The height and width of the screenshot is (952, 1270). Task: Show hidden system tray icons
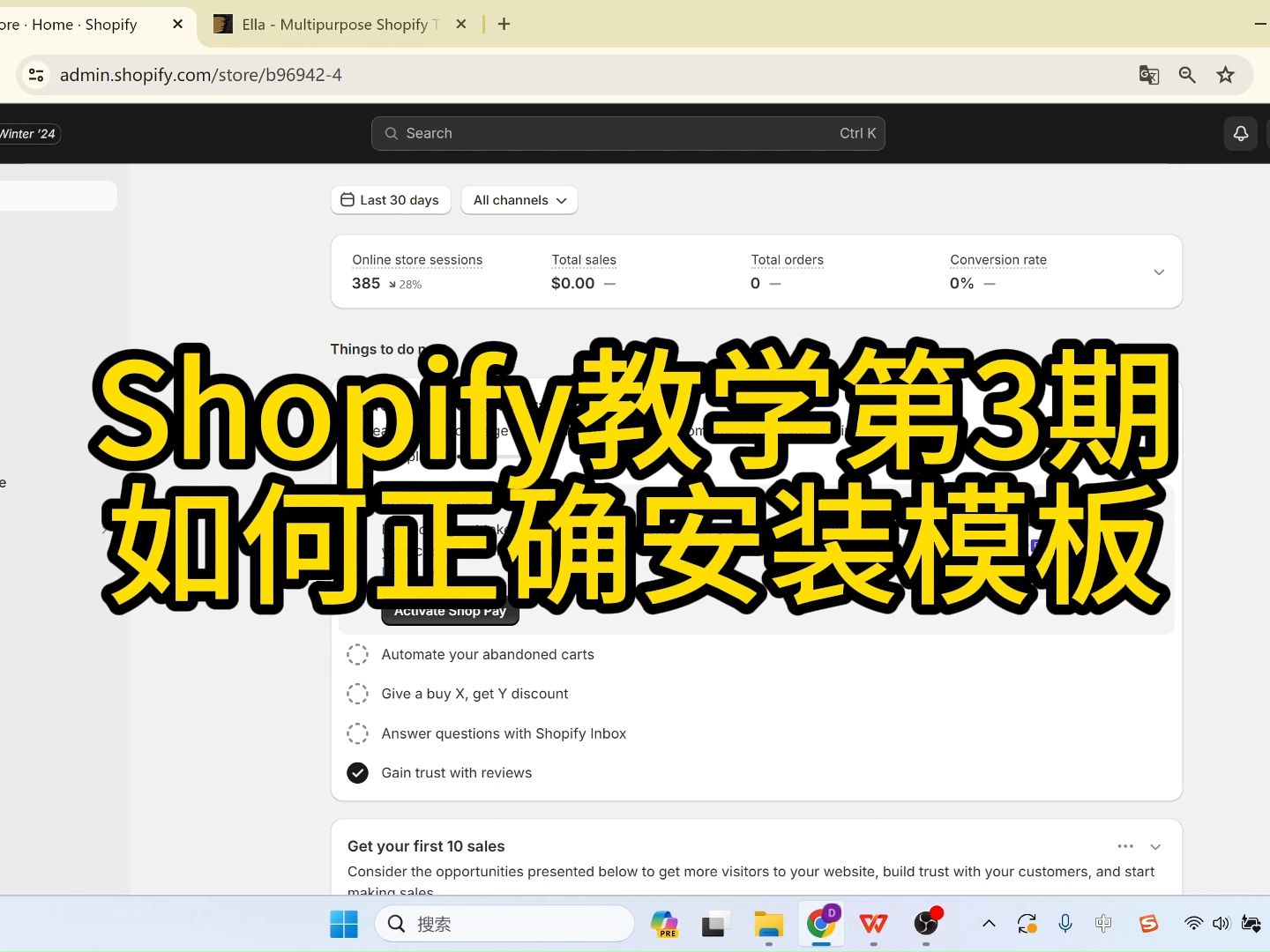coord(989,924)
